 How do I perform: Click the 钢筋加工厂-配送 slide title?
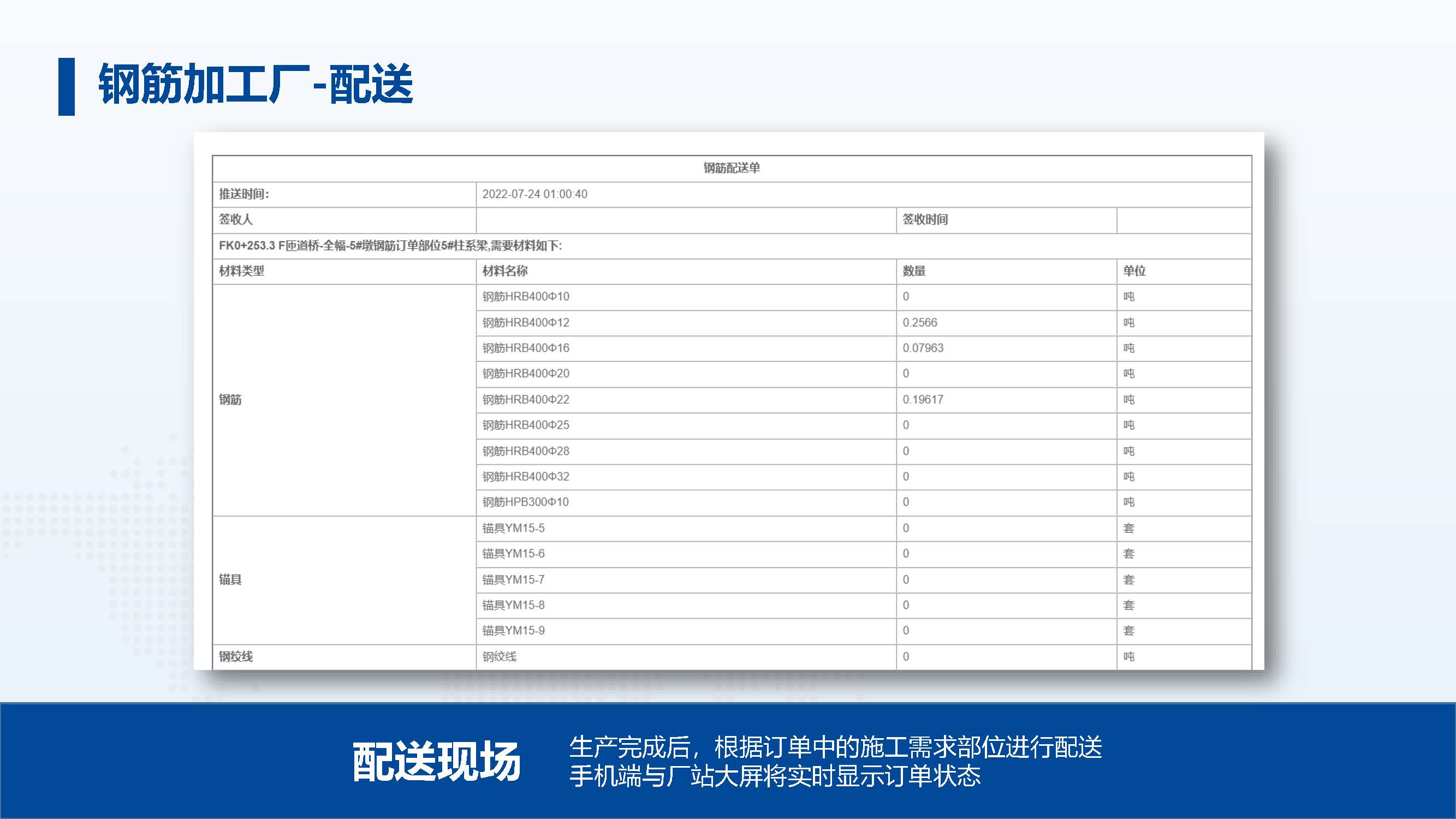[255, 84]
